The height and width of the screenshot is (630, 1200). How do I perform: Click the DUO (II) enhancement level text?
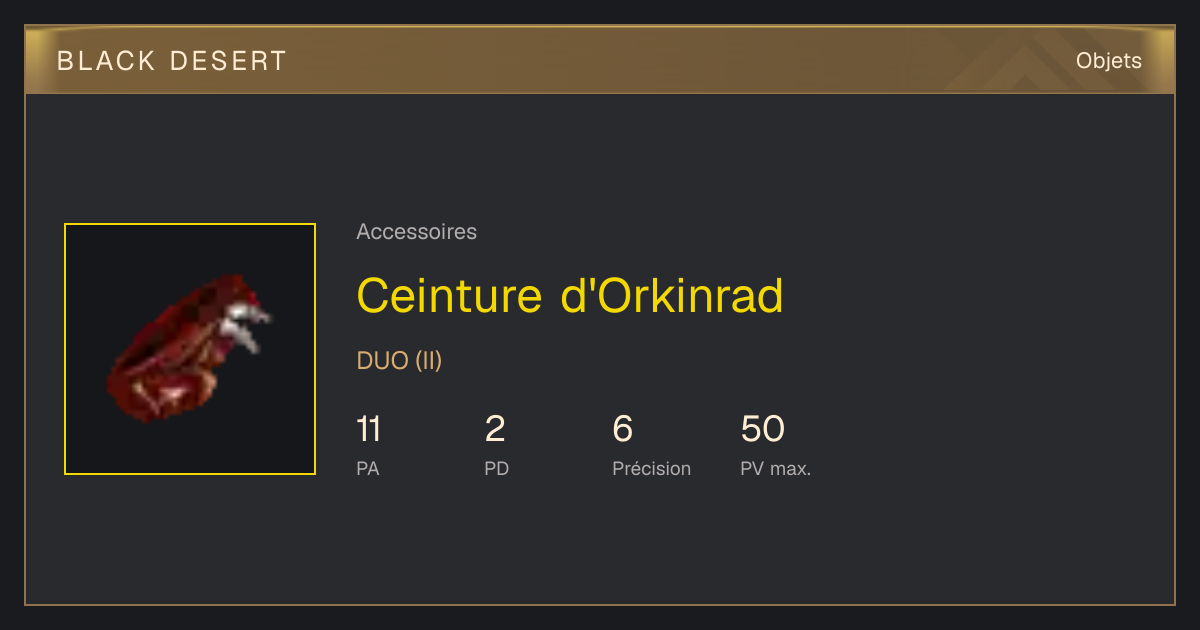[x=399, y=361]
